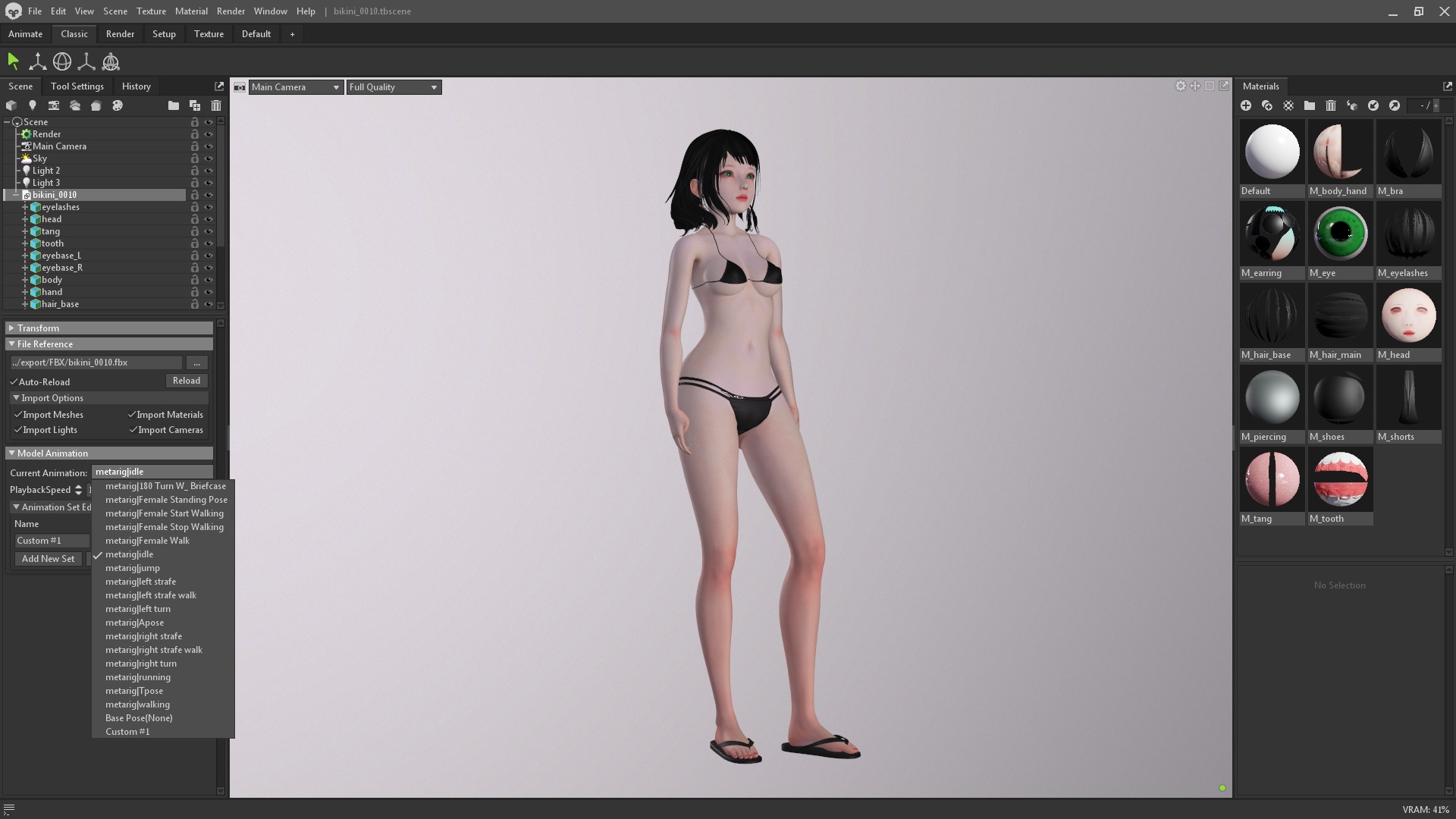The image size is (1456, 819).
Task: Toggle visibility of the Sky object
Action: [x=209, y=158]
